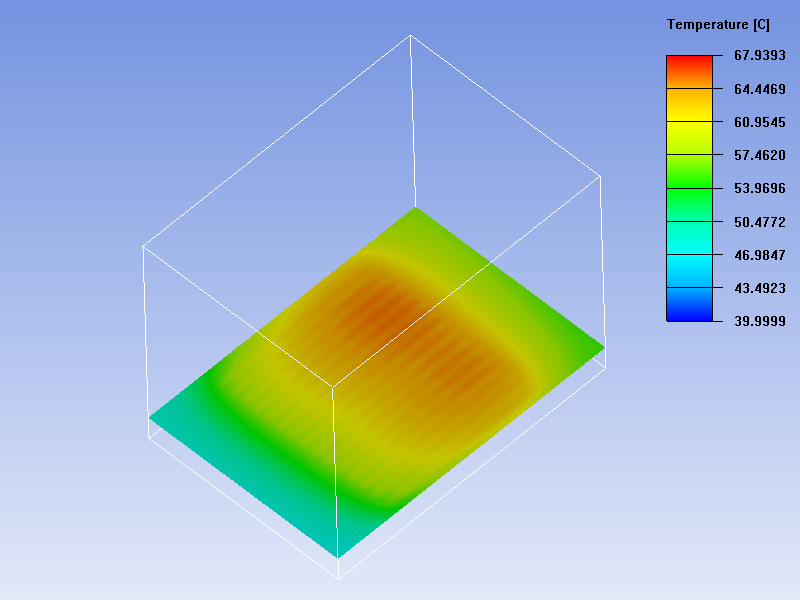Click the 53.9696 legend value
The image size is (800, 600).
(x=760, y=188)
